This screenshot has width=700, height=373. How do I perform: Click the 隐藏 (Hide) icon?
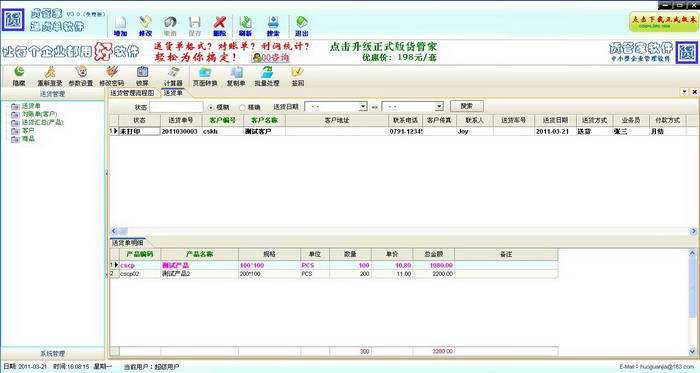(19, 76)
